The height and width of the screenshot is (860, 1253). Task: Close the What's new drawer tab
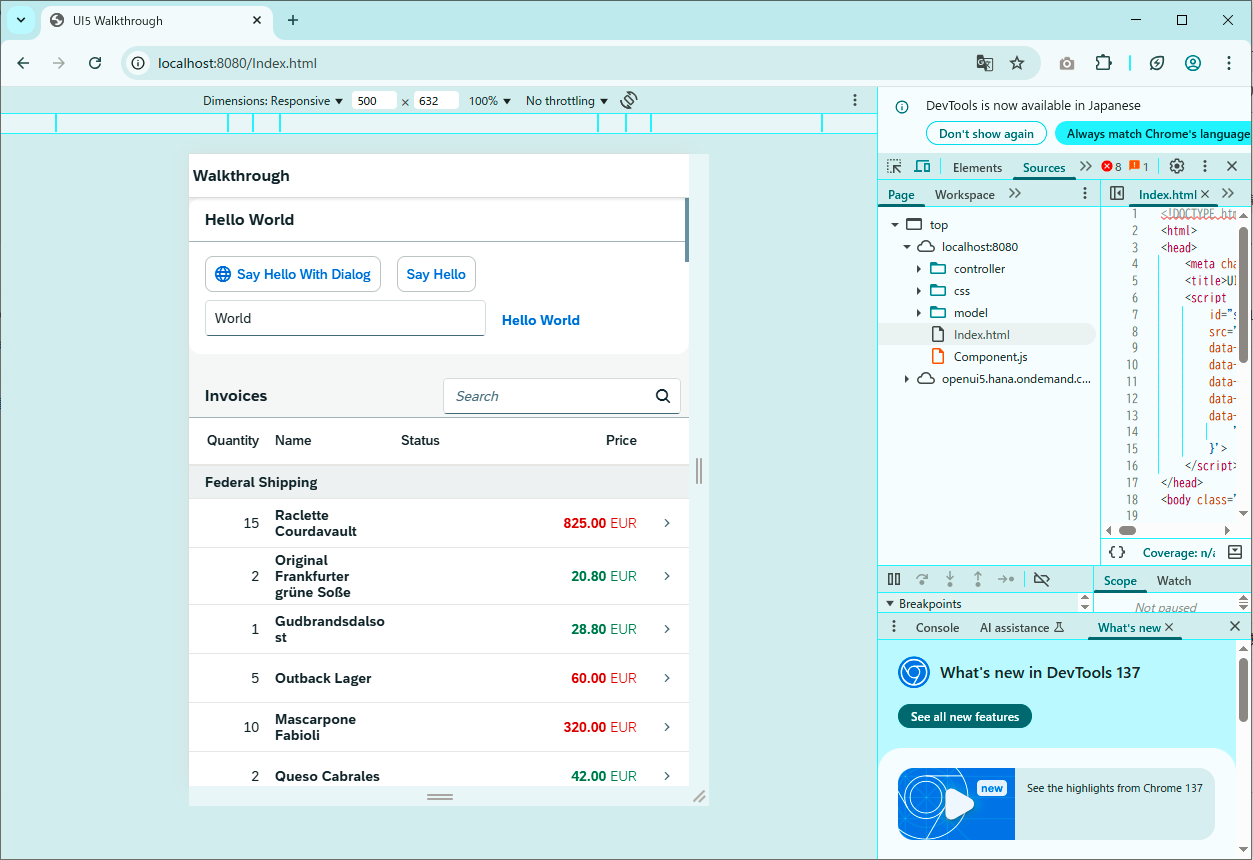[1169, 627]
